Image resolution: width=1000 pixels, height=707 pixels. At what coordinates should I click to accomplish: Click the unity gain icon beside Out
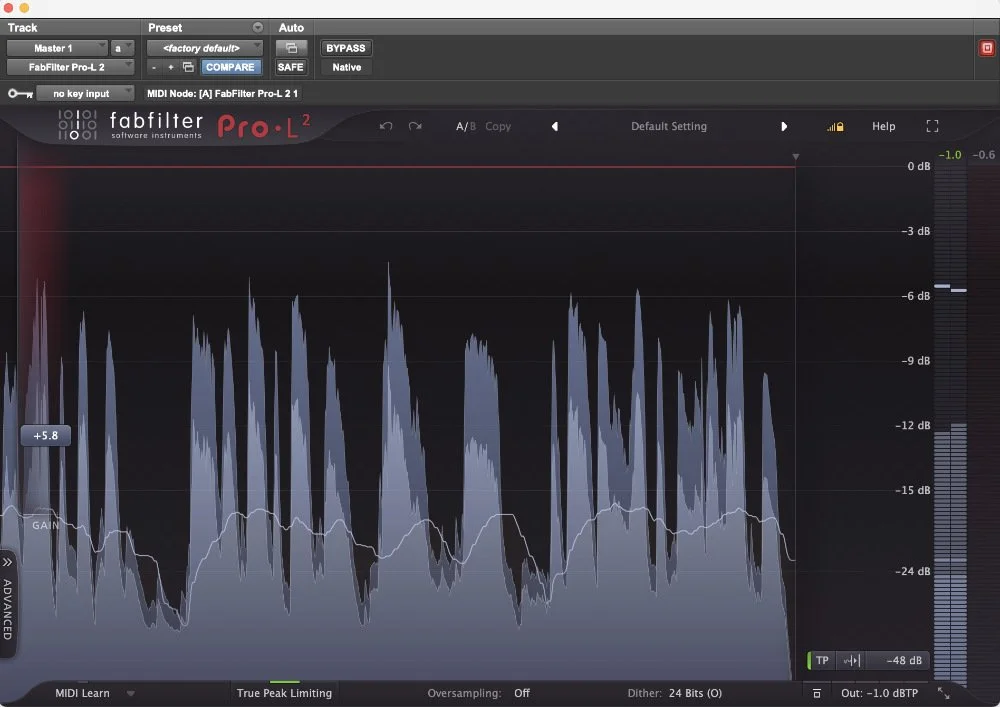[816, 693]
